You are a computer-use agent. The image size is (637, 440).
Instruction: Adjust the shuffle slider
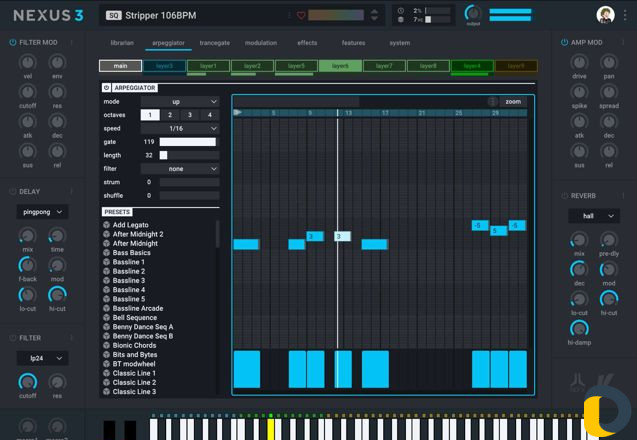[x=189, y=195]
